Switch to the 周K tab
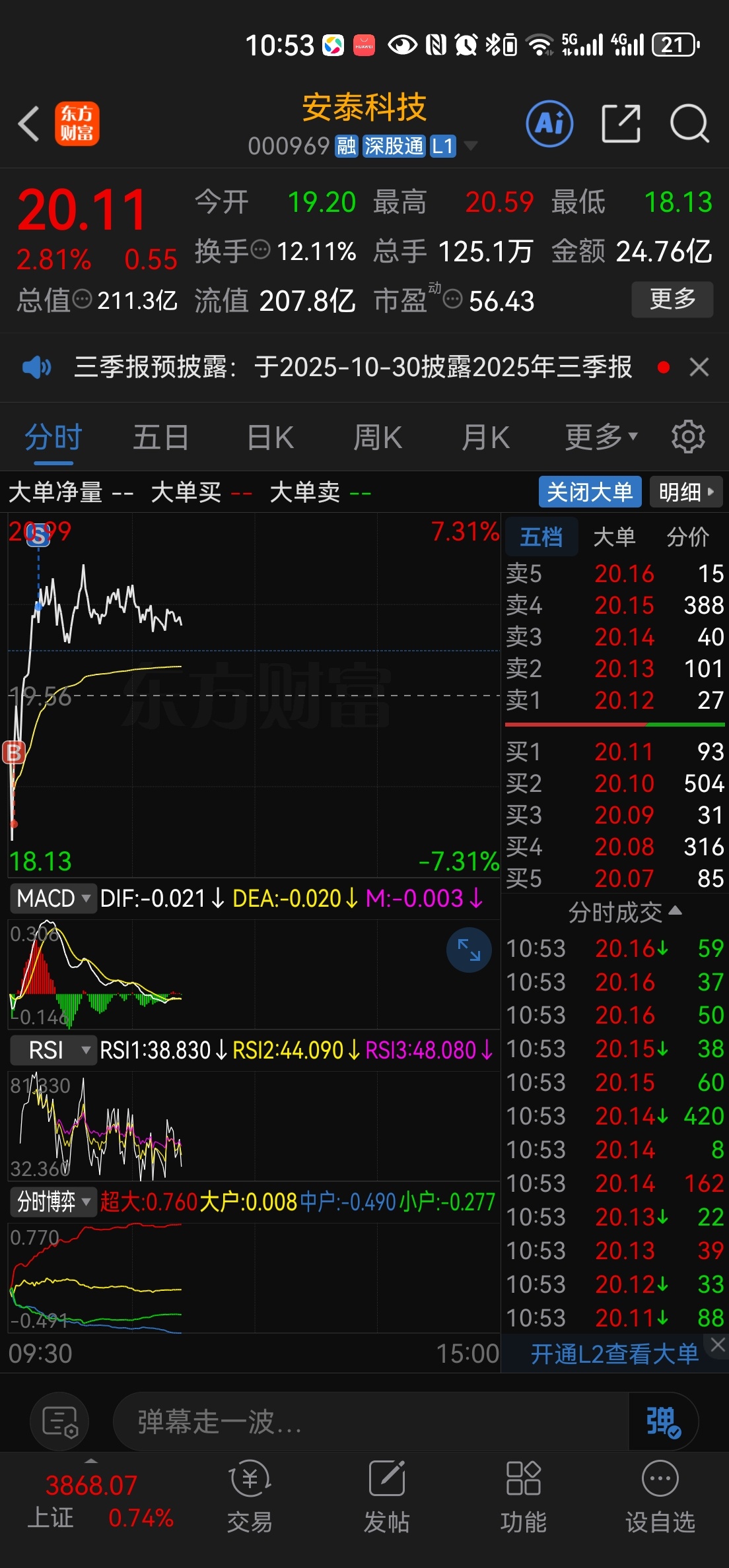Screen dimensions: 729x1568 click(x=377, y=437)
